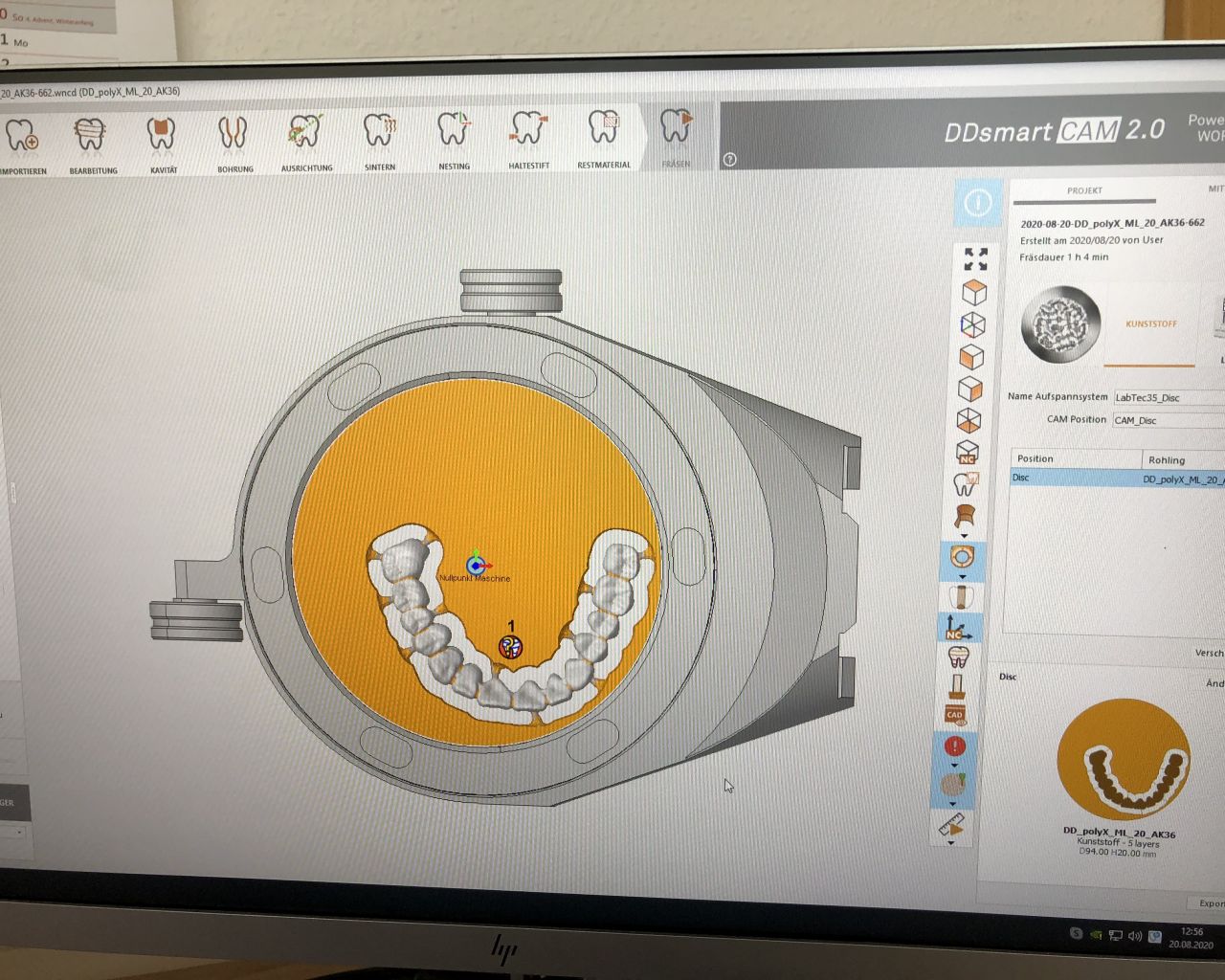Click the brown holder fixture icon

[965, 517]
